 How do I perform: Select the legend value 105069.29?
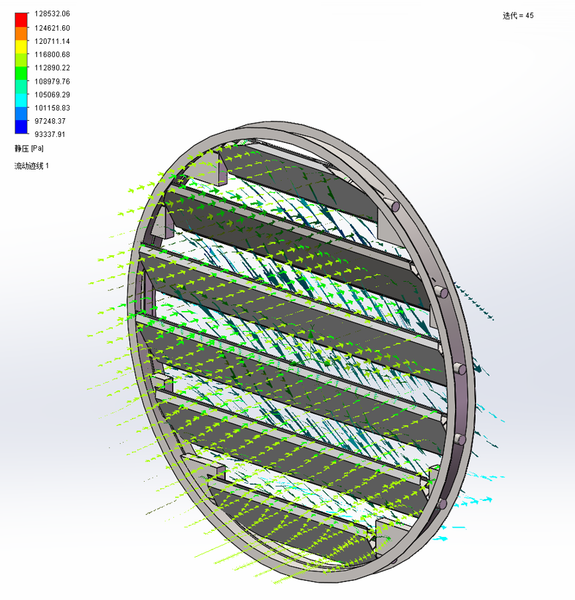(x=52, y=95)
